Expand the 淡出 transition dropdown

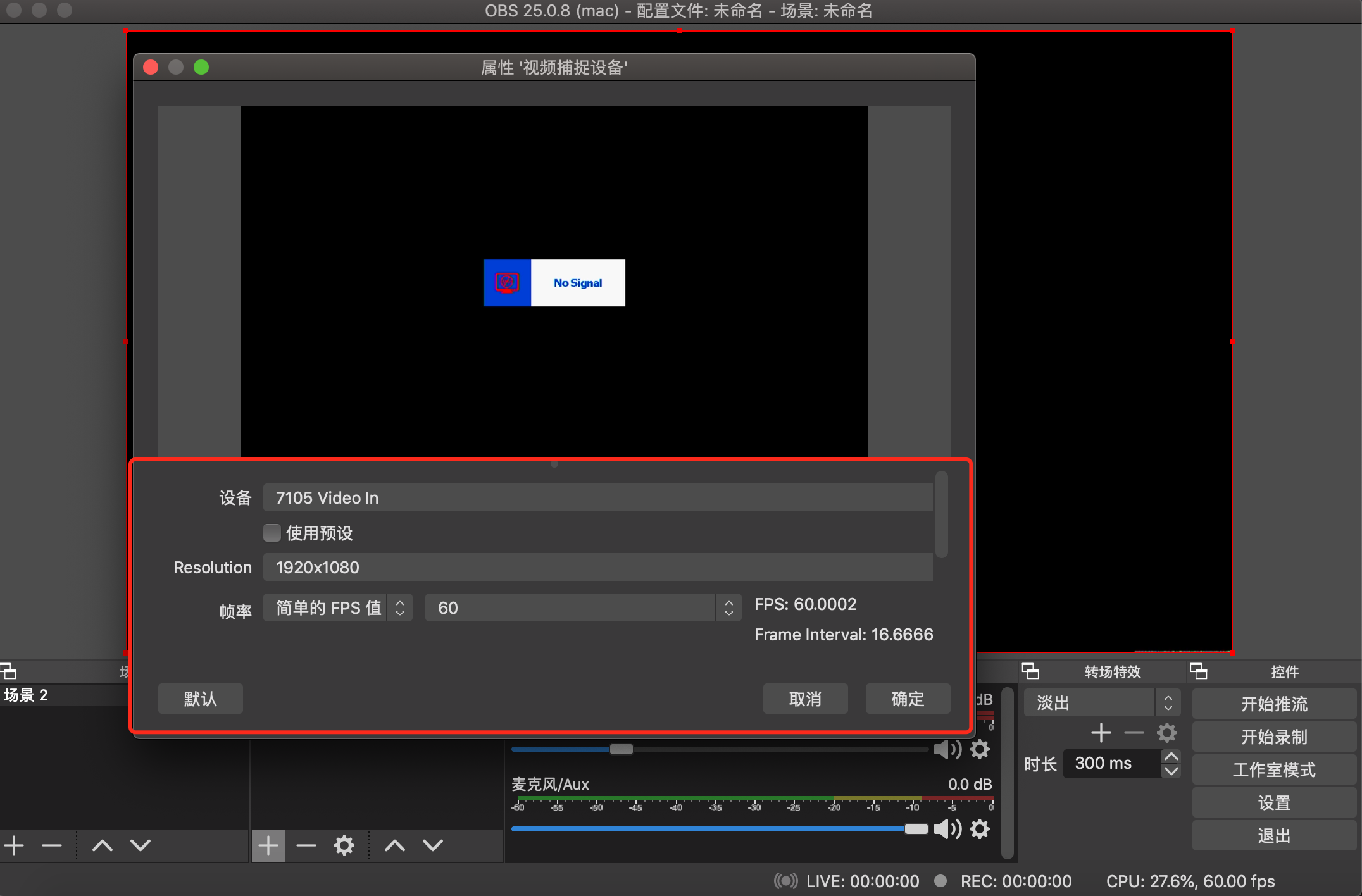(1101, 703)
